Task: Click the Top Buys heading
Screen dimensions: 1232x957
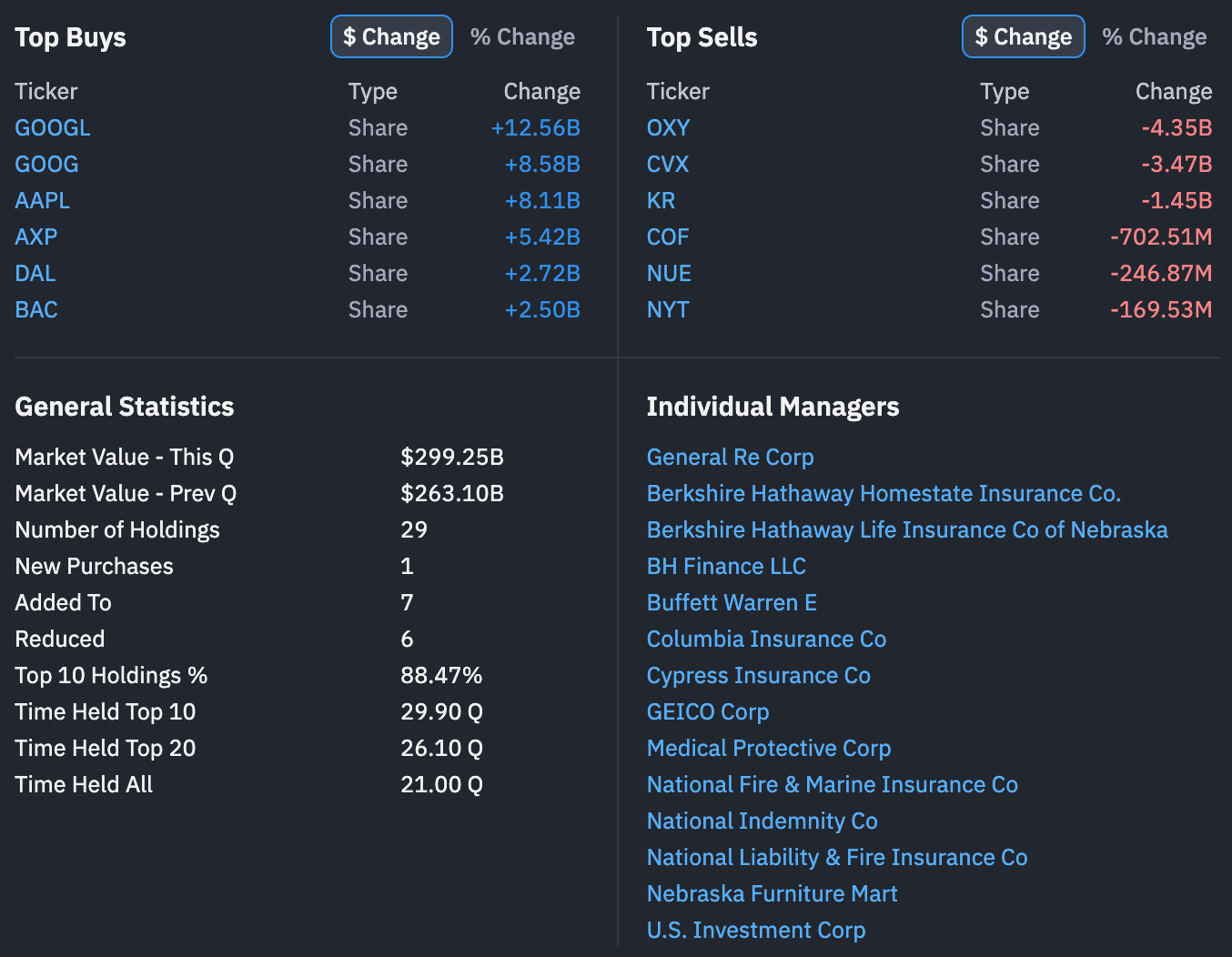Action: (71, 37)
